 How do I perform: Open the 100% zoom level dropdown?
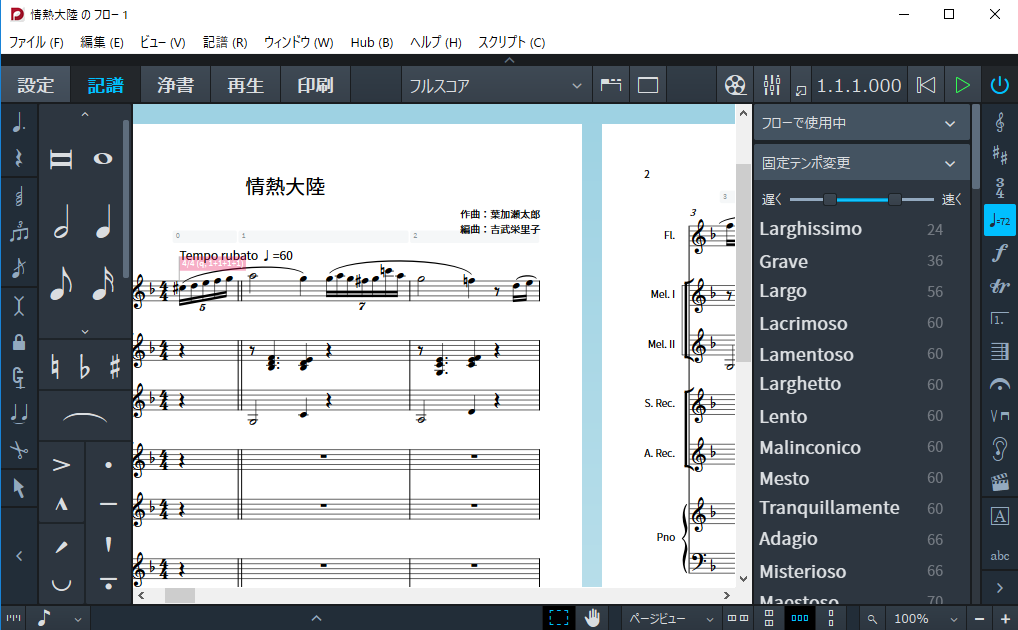coord(925,619)
